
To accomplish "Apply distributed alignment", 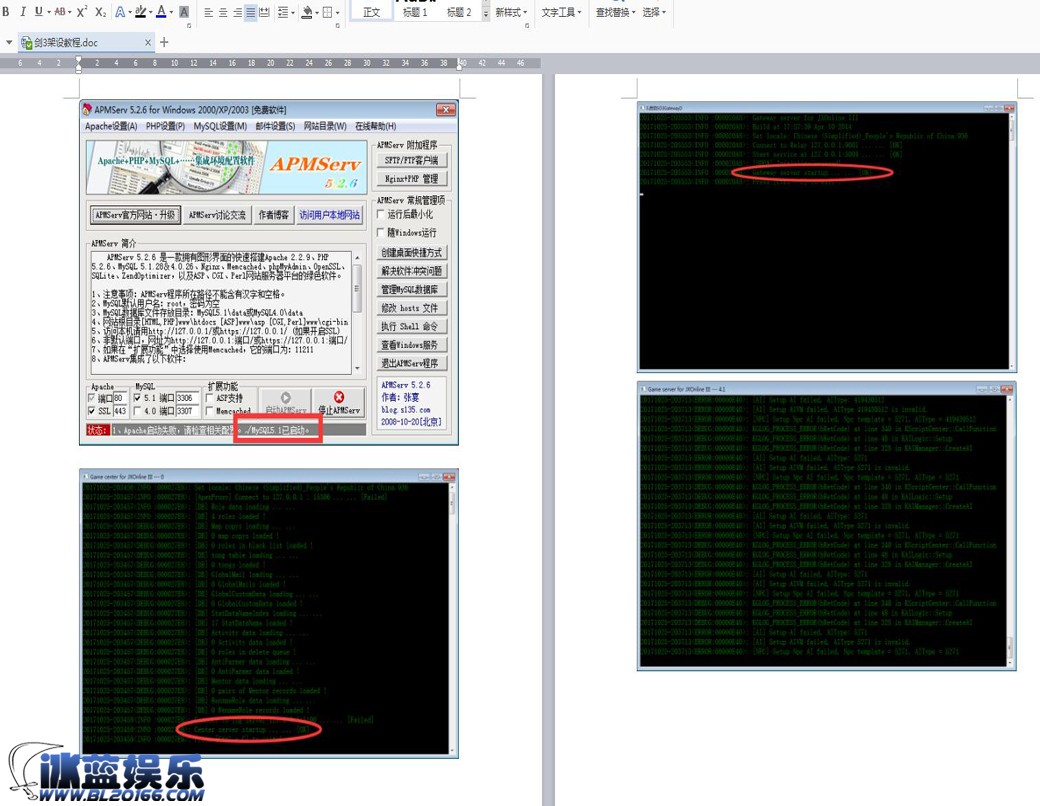I will point(265,13).
